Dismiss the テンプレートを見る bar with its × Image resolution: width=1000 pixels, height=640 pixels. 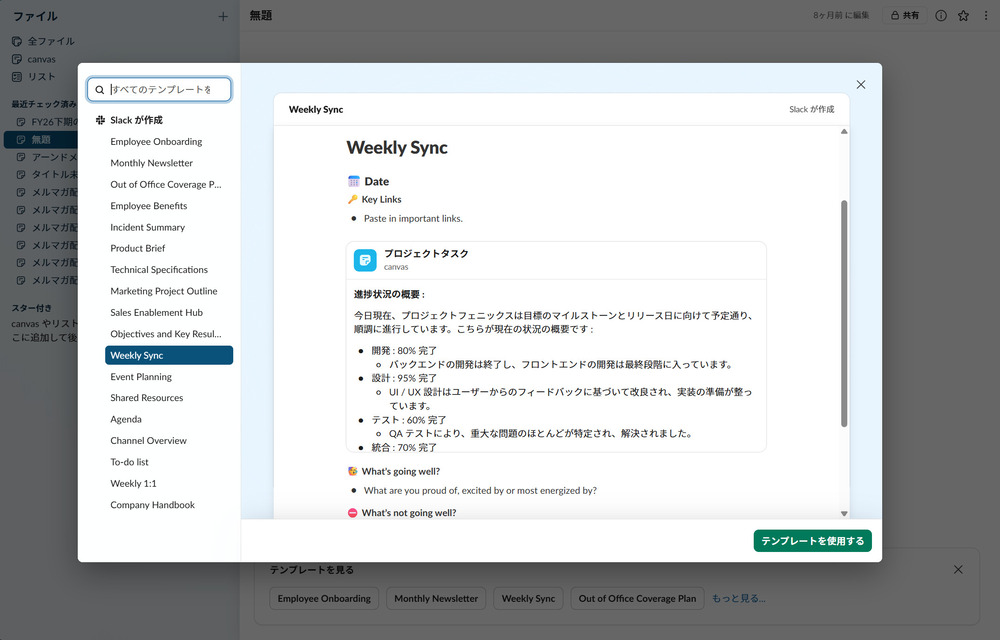(957, 568)
